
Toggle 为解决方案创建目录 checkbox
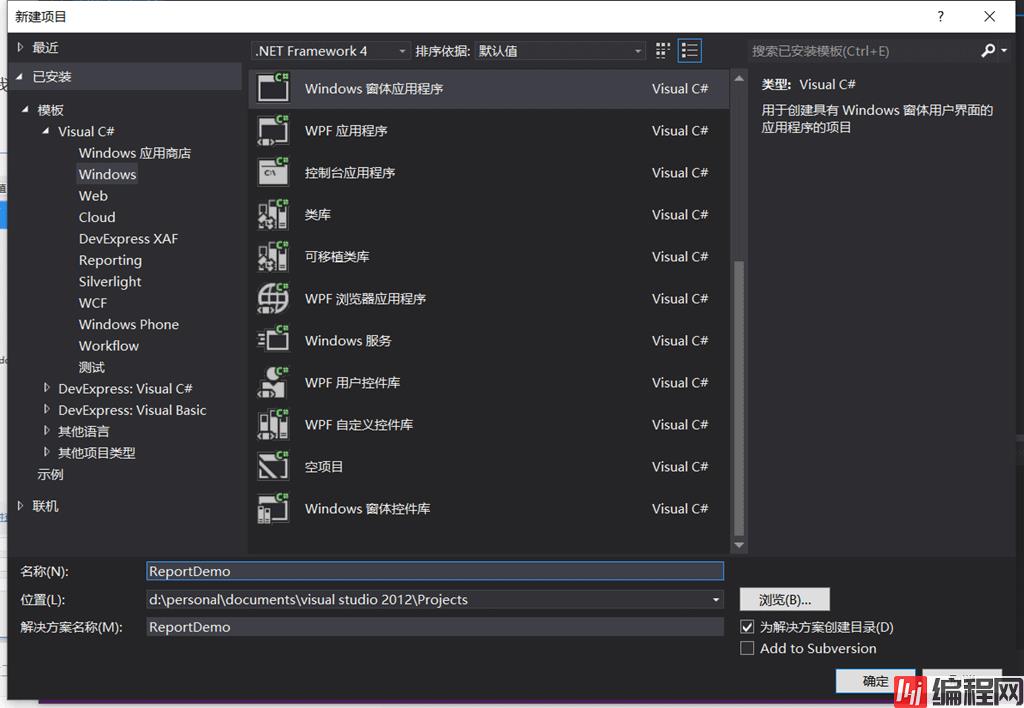point(747,627)
